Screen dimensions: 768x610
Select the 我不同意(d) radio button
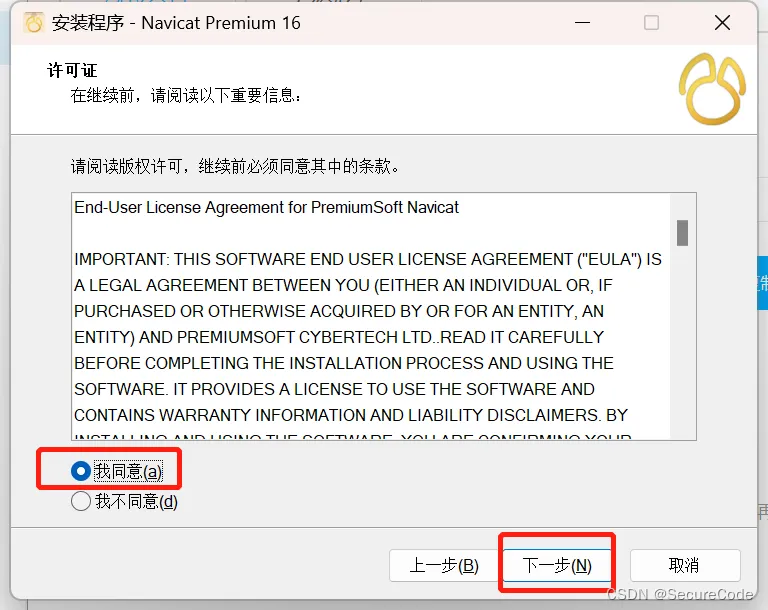(80, 501)
